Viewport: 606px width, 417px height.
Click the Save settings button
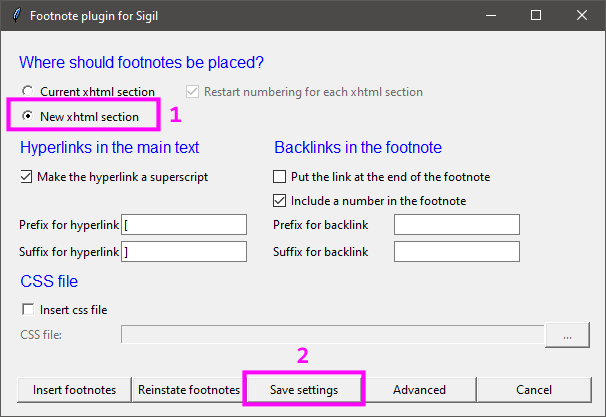[304, 389]
